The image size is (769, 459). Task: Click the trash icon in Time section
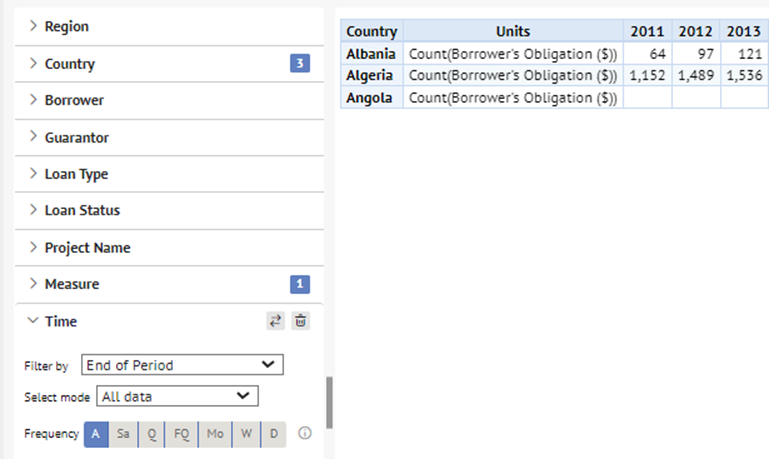point(301,321)
